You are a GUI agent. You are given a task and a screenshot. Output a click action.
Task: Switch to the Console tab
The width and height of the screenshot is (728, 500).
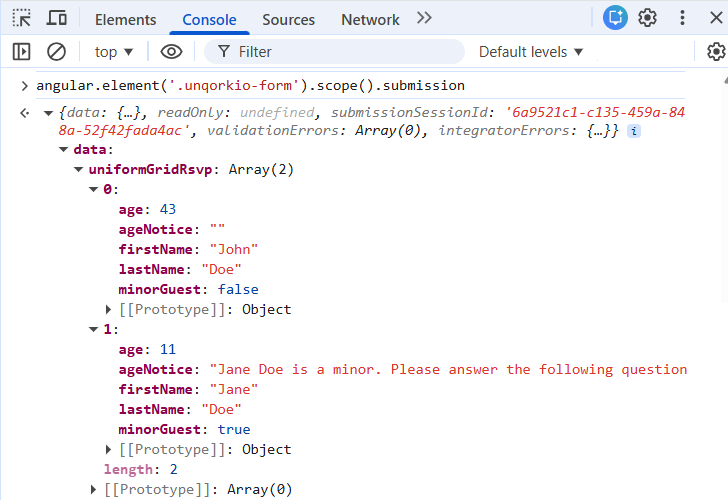[209, 19]
